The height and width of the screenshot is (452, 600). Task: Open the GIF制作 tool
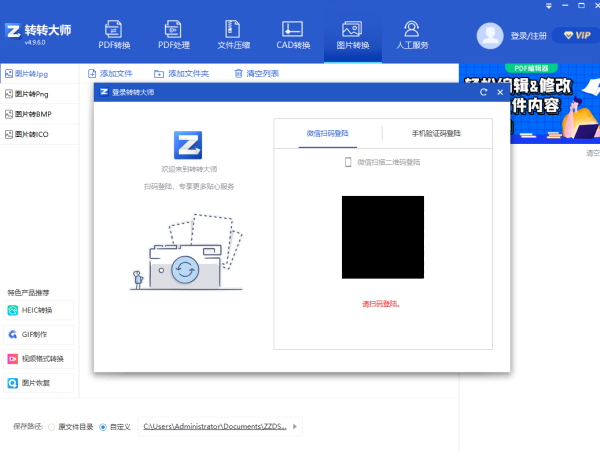click(x=40, y=335)
